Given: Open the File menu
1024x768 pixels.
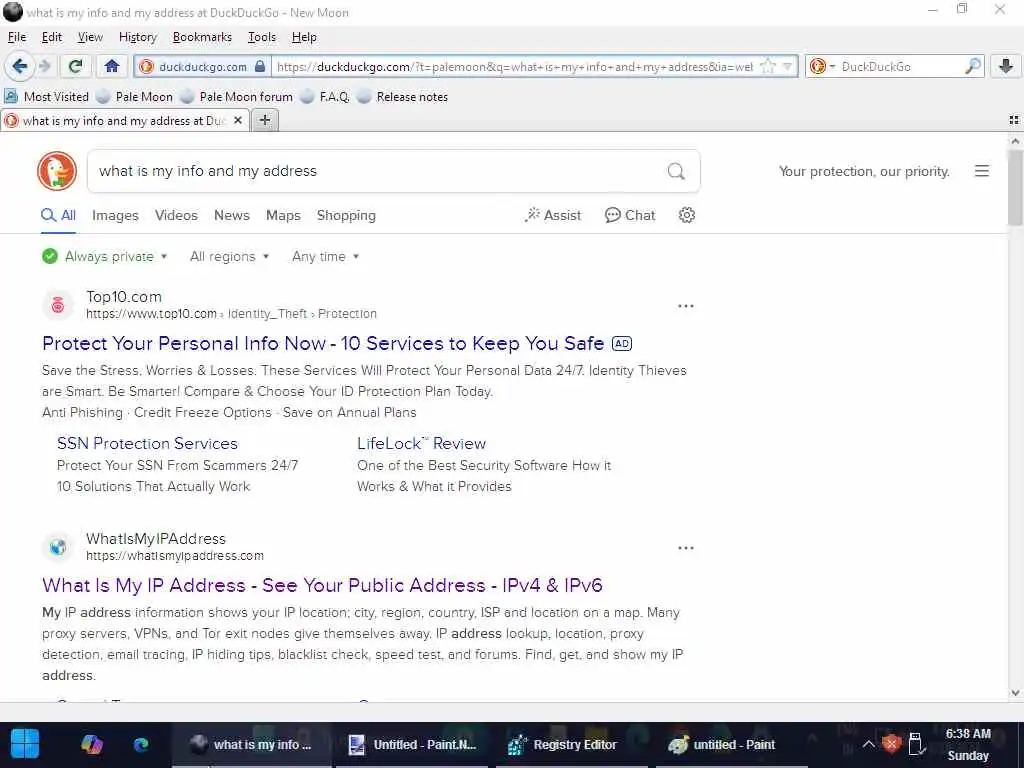Looking at the screenshot, I should [17, 37].
